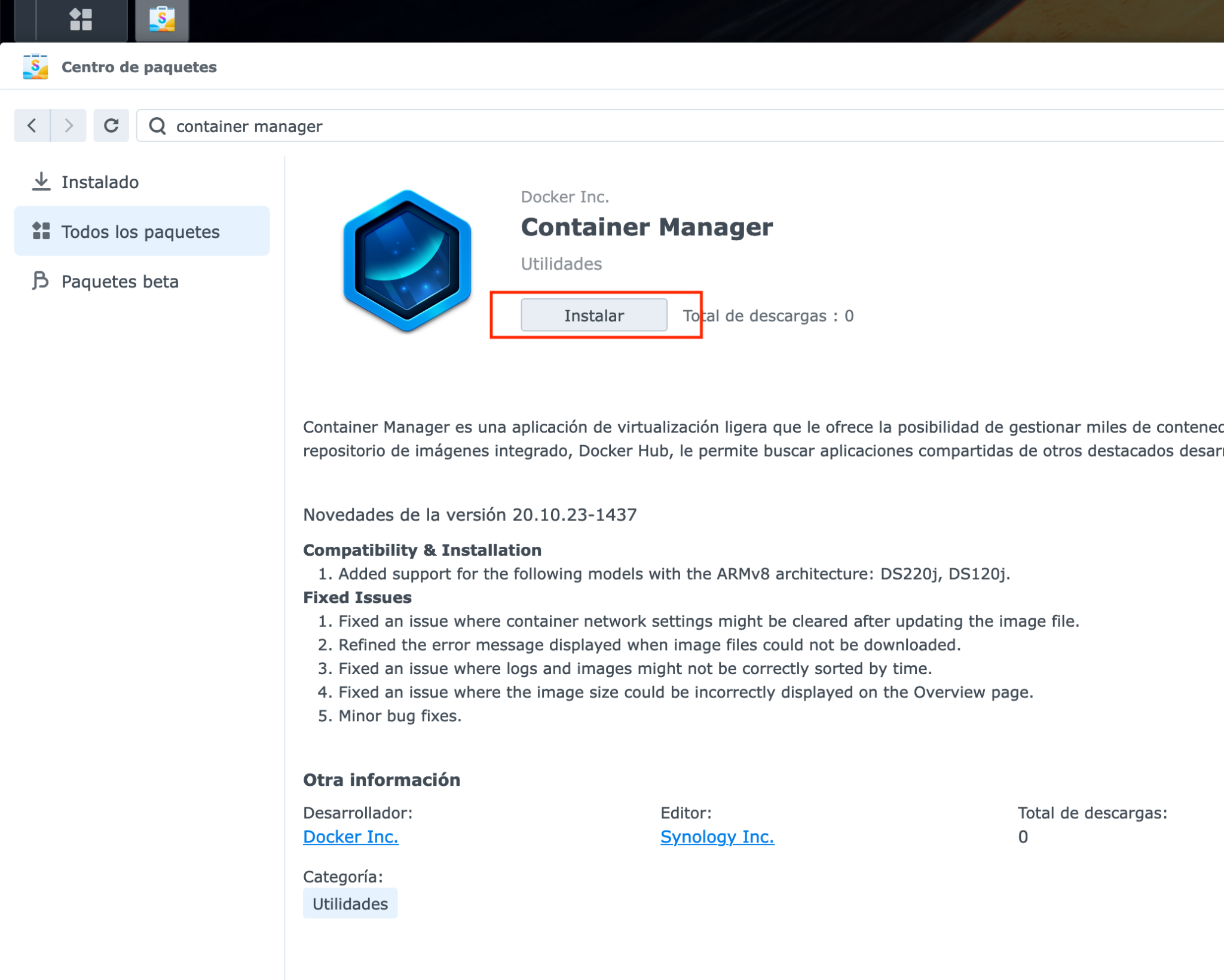Go back with the left arrow button

(32, 125)
